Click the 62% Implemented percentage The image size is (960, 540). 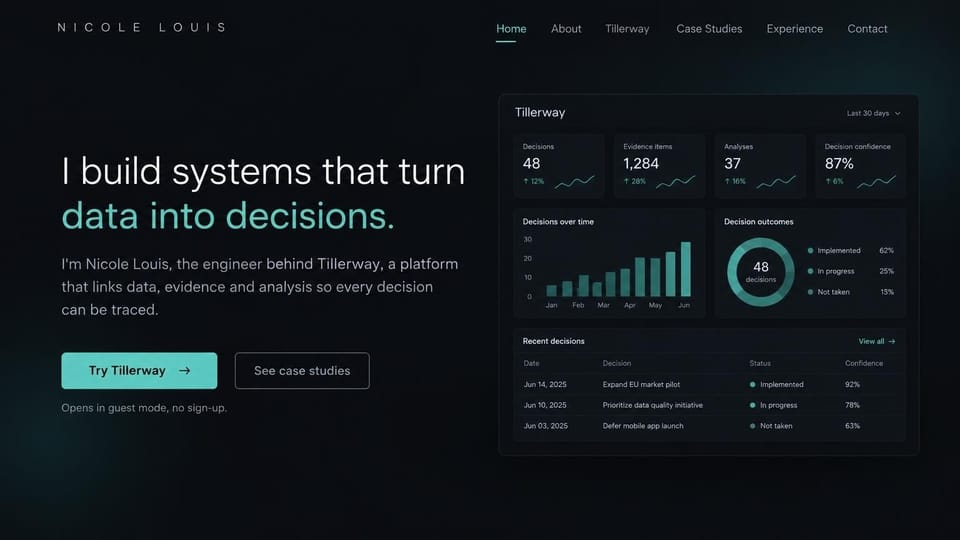tap(887, 250)
